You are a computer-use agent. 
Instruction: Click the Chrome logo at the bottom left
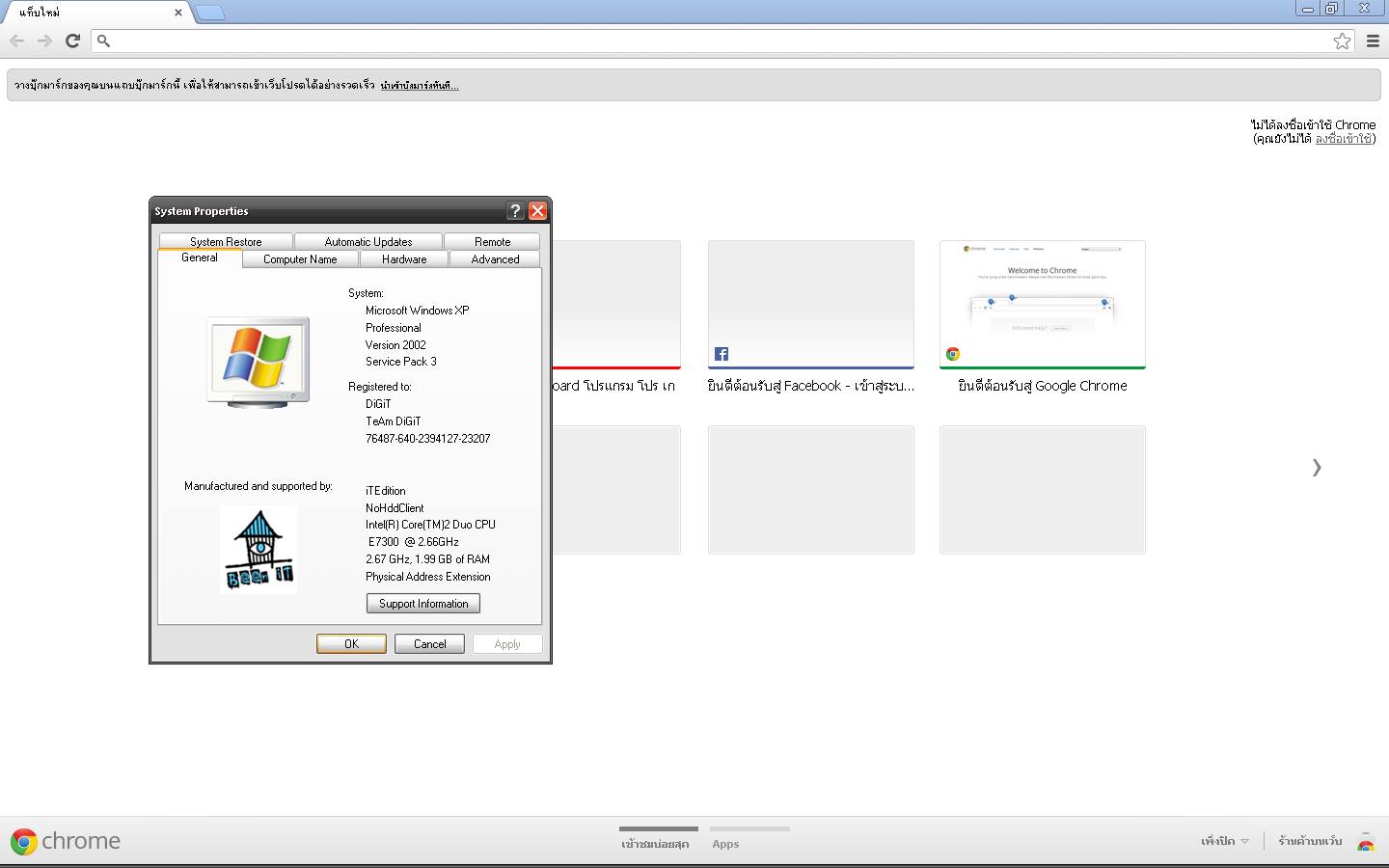pyautogui.click(x=66, y=841)
